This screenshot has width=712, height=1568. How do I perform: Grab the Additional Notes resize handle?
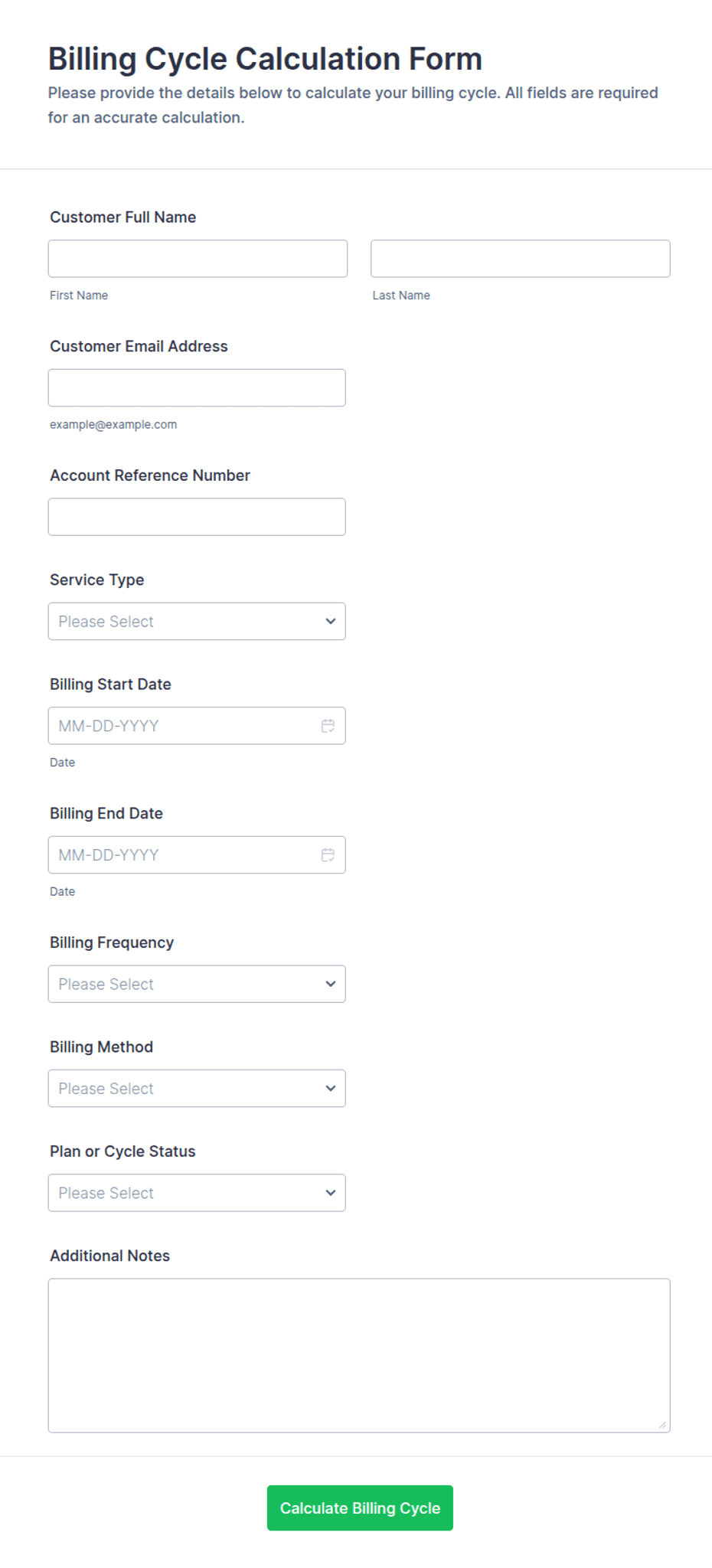pyautogui.click(x=662, y=1425)
